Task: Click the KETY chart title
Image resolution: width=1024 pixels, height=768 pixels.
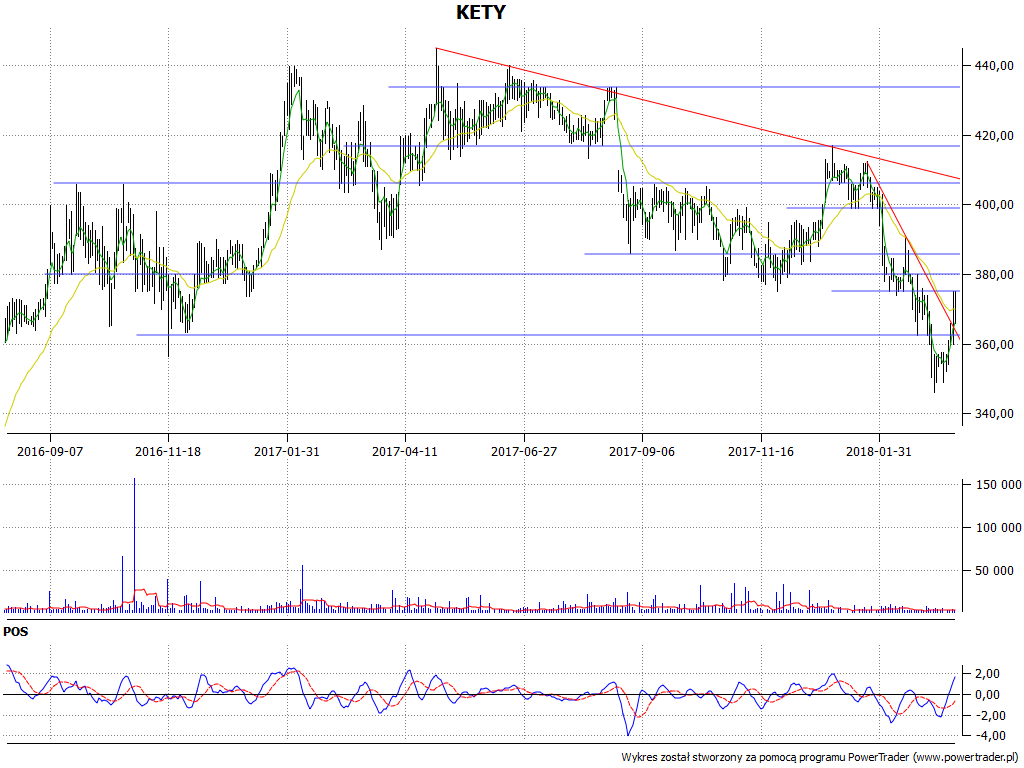Action: click(480, 12)
